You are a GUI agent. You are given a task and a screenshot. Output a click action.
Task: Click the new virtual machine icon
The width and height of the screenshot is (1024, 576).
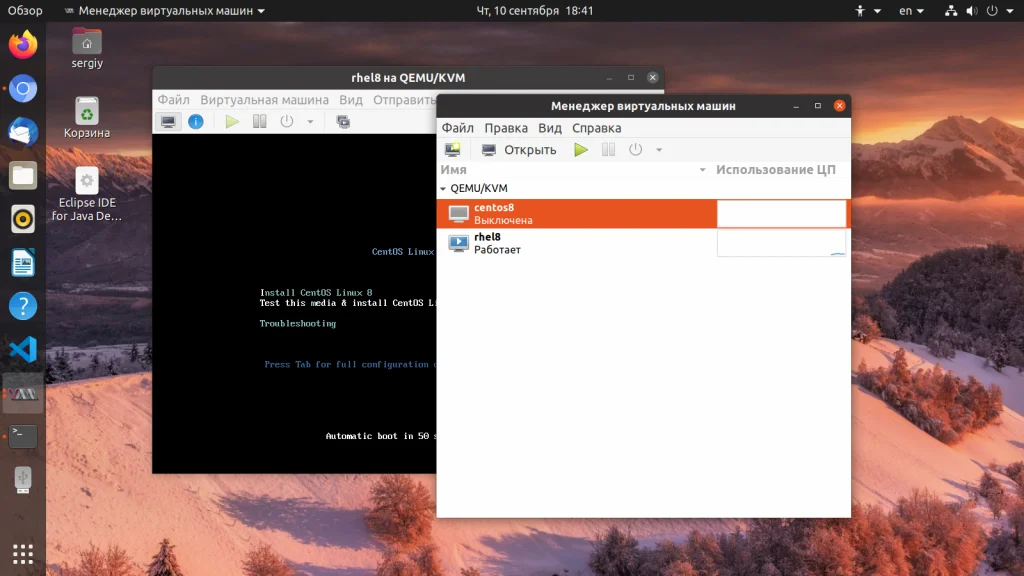pyautogui.click(x=453, y=150)
